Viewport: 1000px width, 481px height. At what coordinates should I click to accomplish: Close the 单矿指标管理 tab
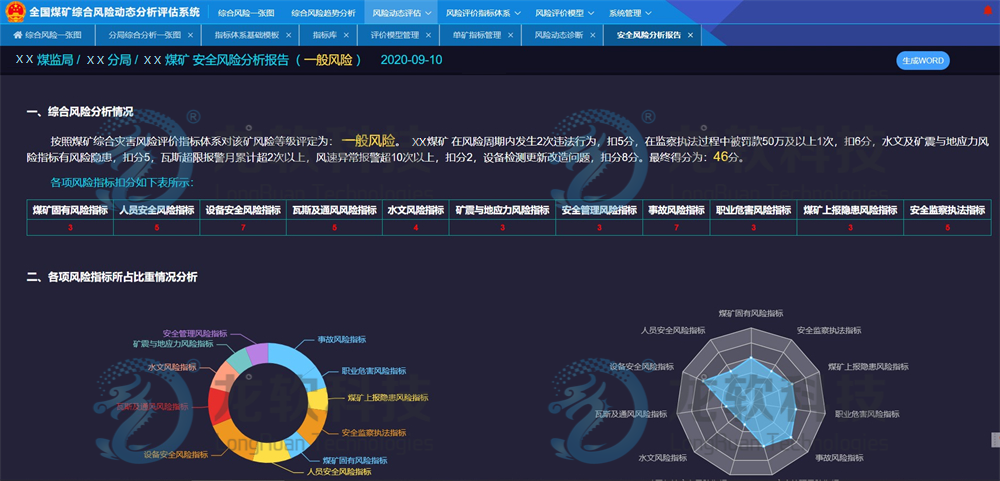510,34
